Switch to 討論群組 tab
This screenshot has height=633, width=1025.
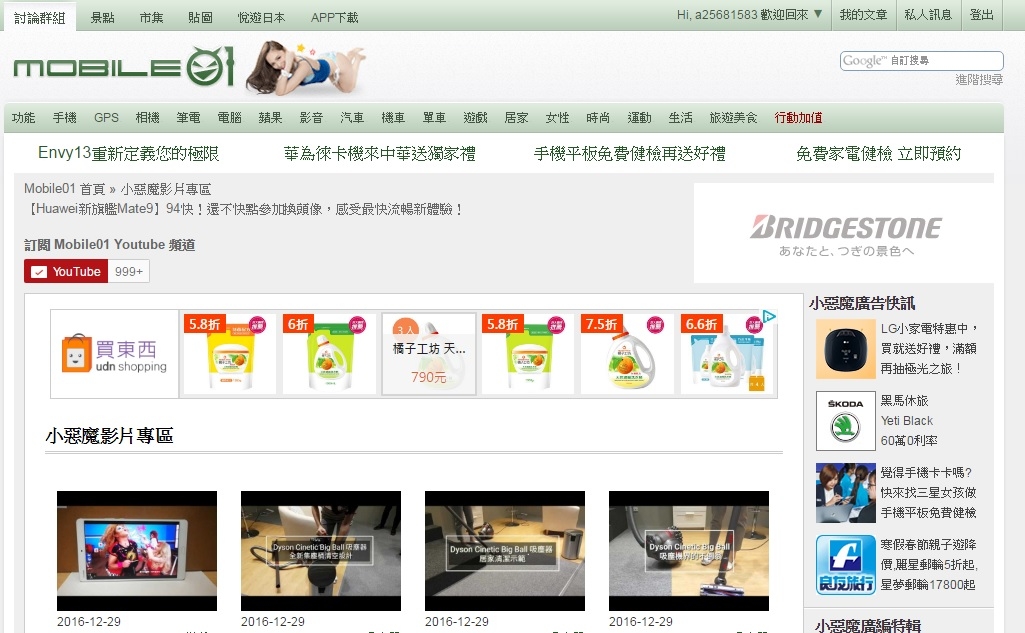pyautogui.click(x=40, y=17)
